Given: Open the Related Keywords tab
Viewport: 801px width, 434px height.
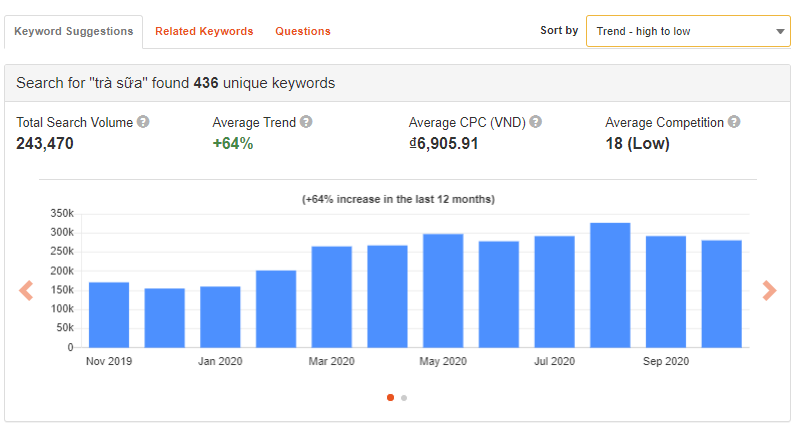Looking at the screenshot, I should pyautogui.click(x=204, y=32).
